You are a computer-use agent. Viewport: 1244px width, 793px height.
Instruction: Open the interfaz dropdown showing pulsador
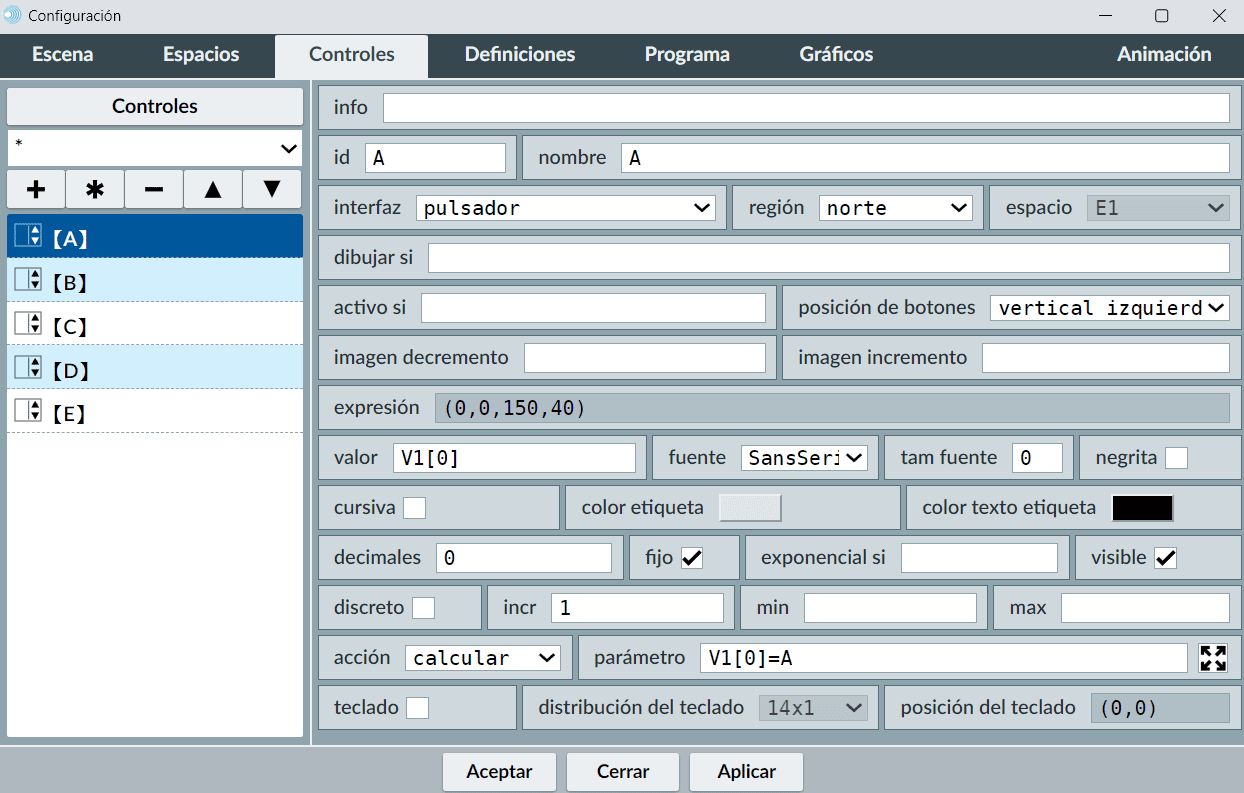pyautogui.click(x=565, y=208)
